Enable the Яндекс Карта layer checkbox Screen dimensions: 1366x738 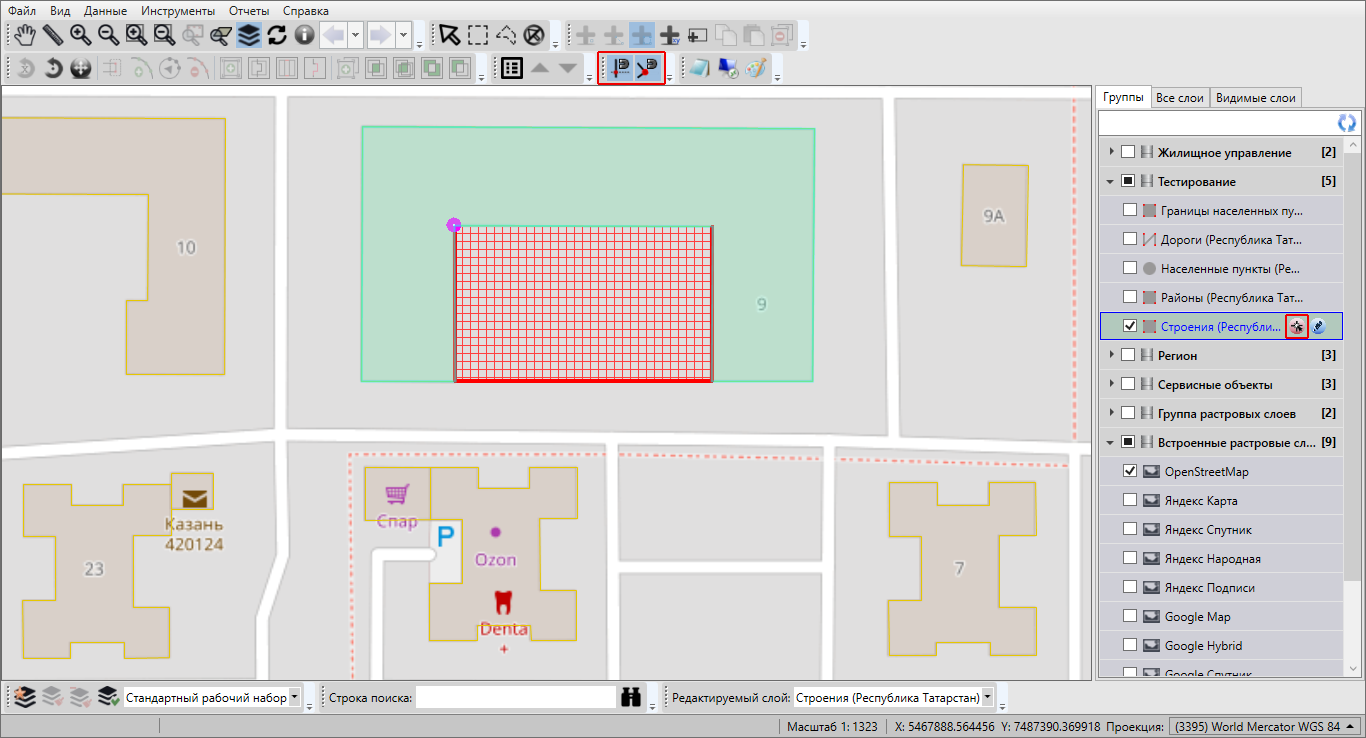(x=1129, y=500)
